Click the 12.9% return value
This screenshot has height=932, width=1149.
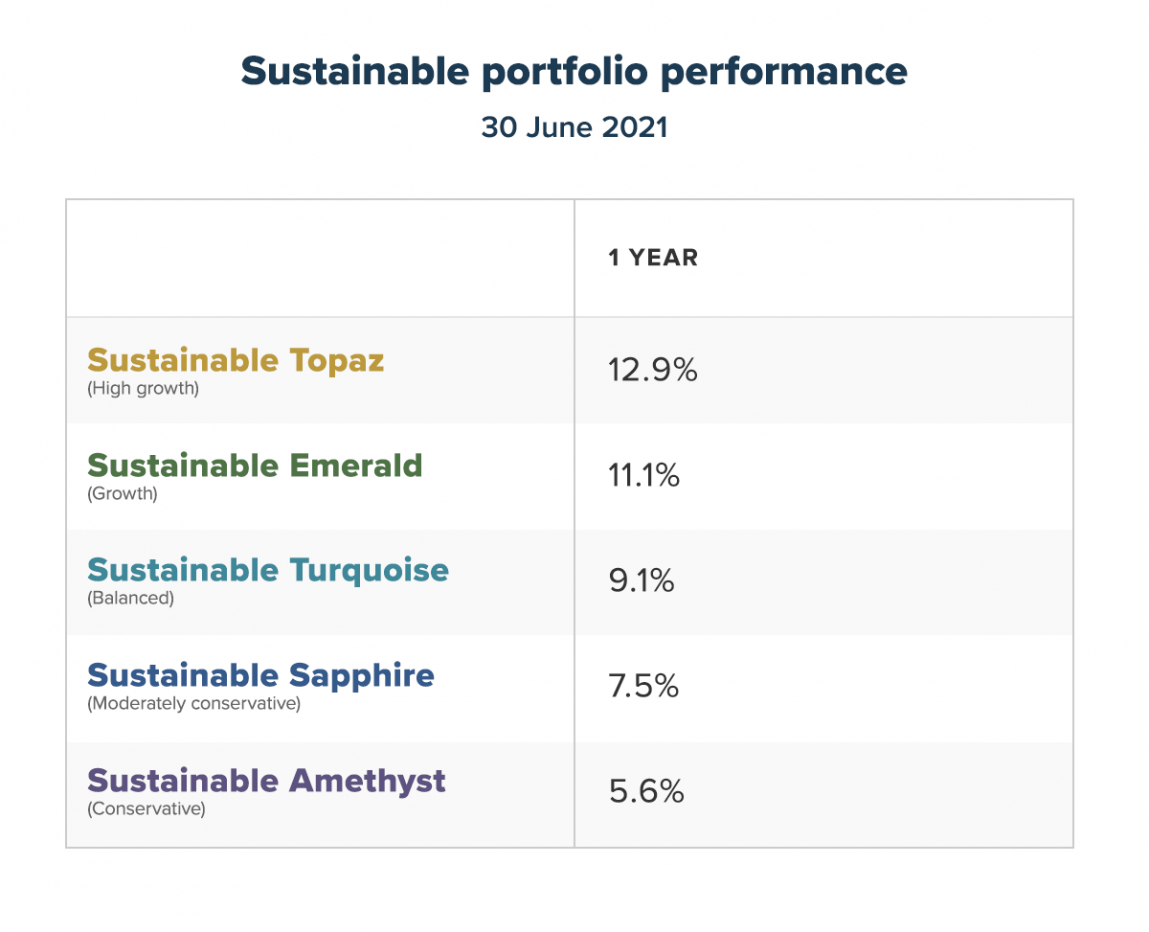pos(652,371)
